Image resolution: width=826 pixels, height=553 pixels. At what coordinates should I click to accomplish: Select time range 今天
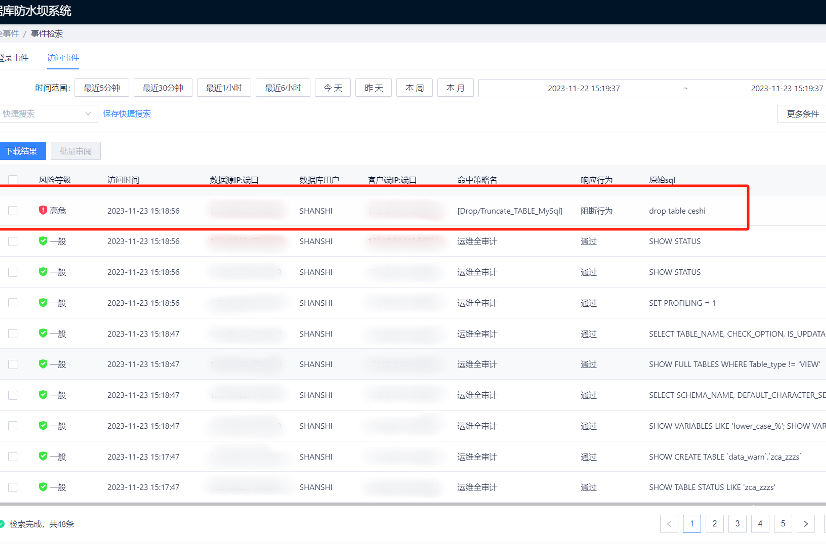tap(333, 88)
